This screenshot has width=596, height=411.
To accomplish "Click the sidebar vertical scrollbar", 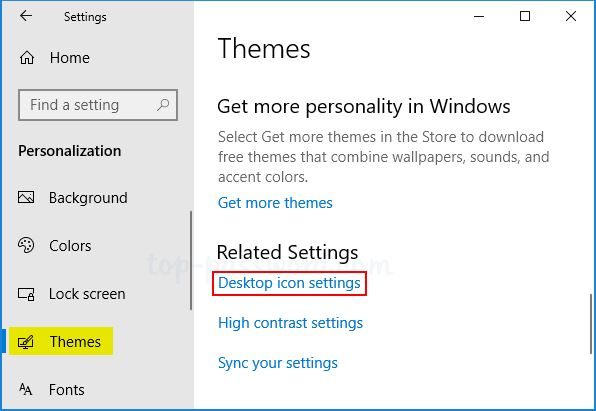I will [x=191, y=260].
